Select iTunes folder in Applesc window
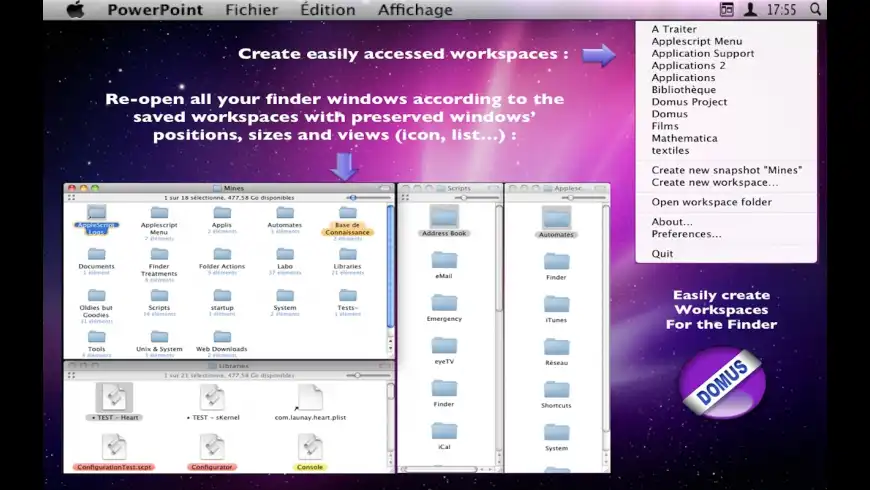Viewport: 870px width, 490px height. [556, 309]
